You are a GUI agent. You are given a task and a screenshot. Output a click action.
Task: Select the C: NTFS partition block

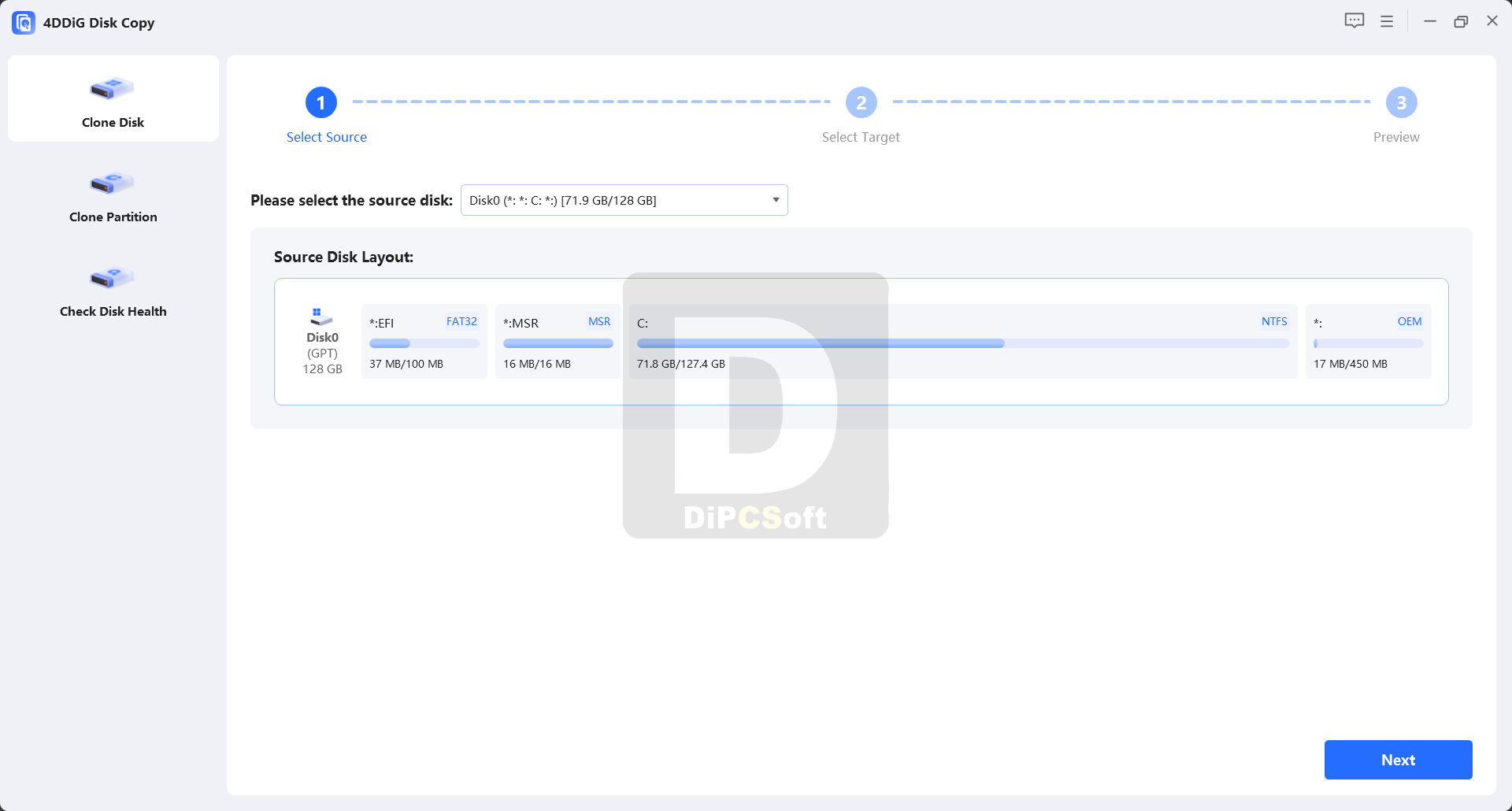pyautogui.click(x=963, y=342)
